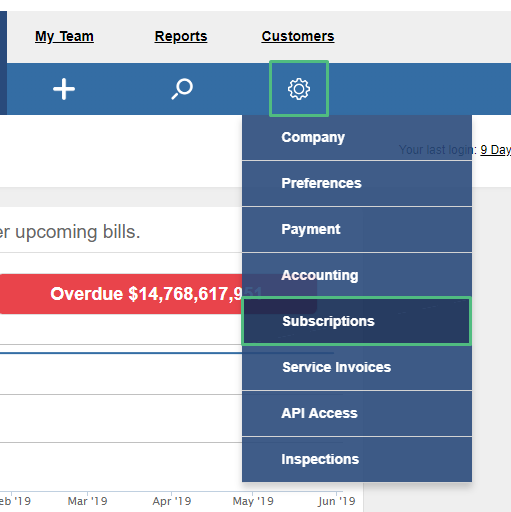The image size is (511, 512).
Task: Open the 9 Days last login link
Action: pyautogui.click(x=495, y=150)
